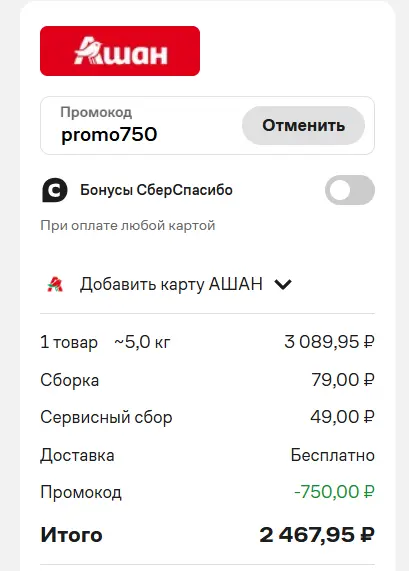Viewport: 409px width, 571px height.
Task: Toggle the Бонусы СберСпасибо switch
Action: 350,190
